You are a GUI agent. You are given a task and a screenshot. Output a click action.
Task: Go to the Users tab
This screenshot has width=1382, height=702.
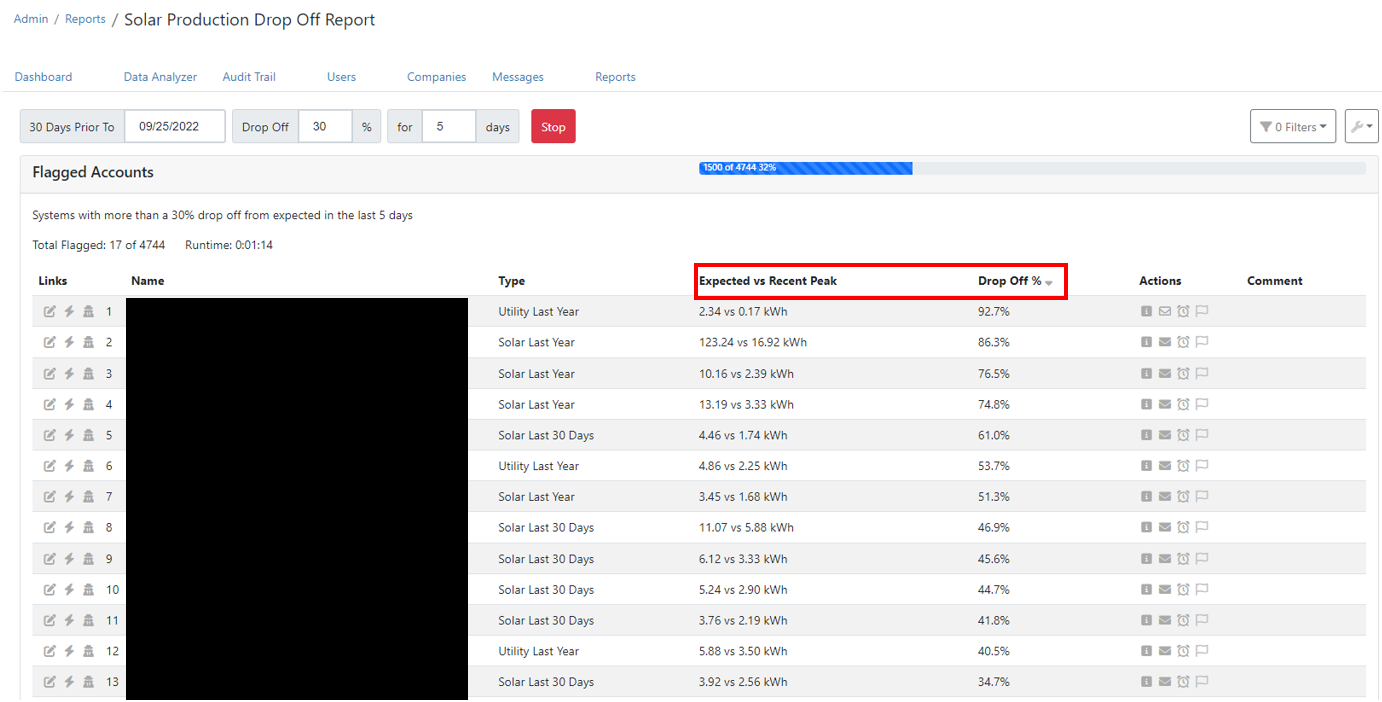tap(341, 77)
